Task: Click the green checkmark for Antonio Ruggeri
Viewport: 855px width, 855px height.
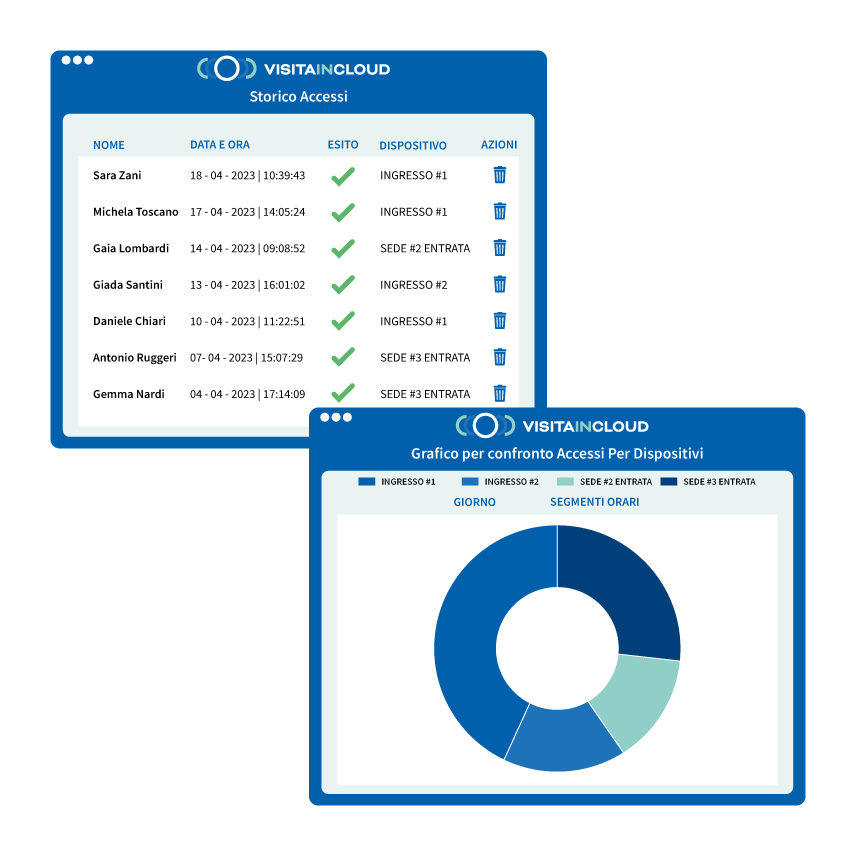Action: click(343, 357)
